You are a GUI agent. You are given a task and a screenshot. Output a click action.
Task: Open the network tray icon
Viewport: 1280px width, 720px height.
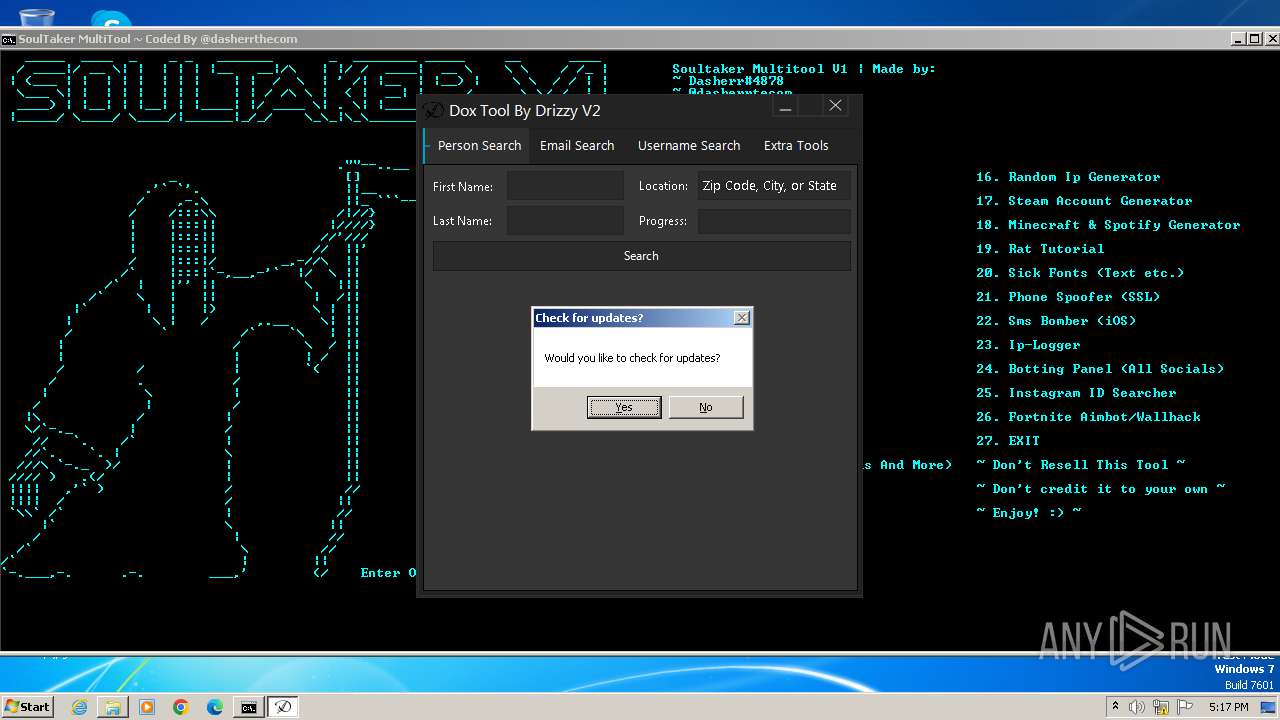pos(1161,707)
